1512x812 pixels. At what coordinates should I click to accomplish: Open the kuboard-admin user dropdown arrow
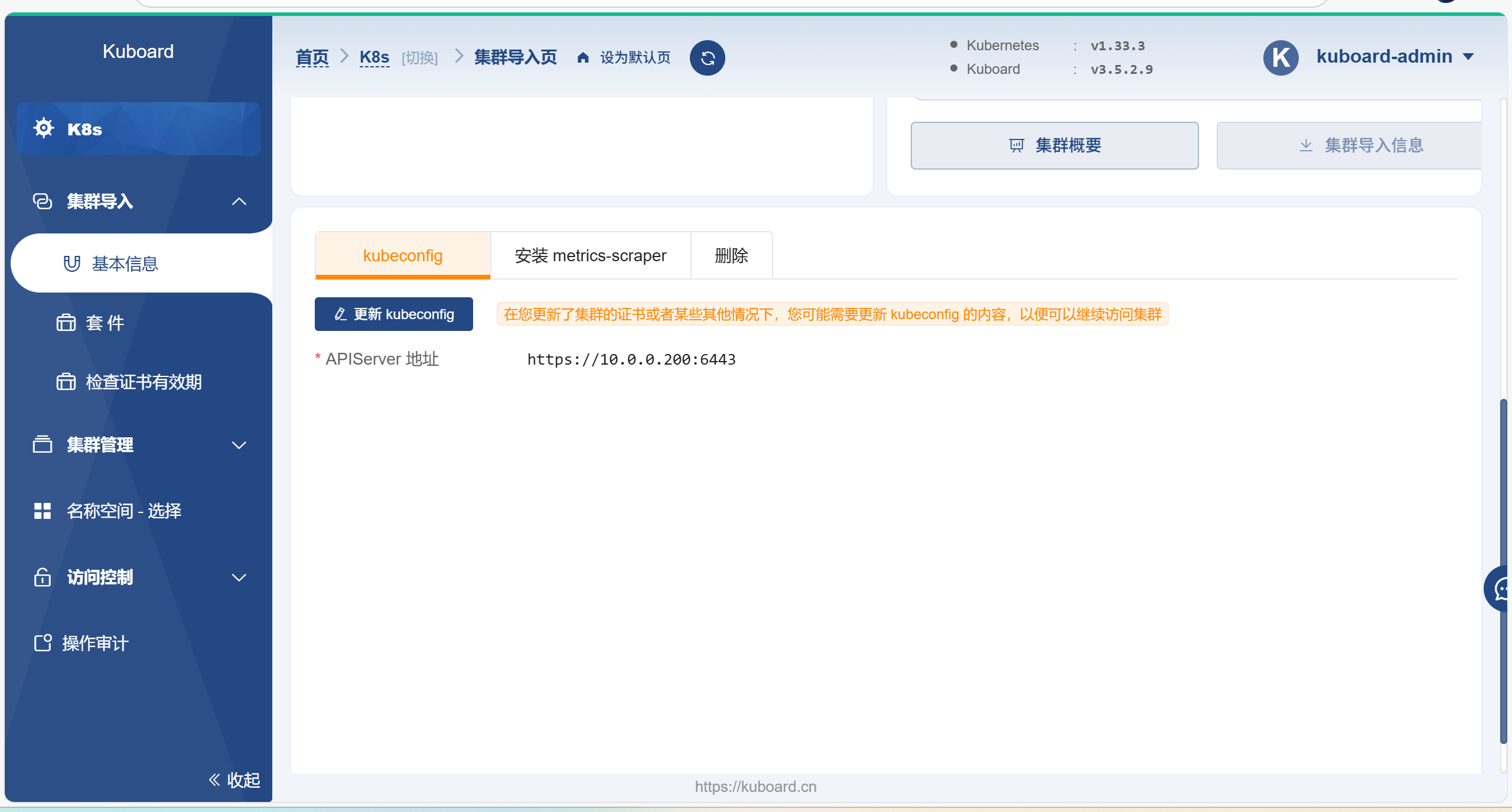[1468, 57]
